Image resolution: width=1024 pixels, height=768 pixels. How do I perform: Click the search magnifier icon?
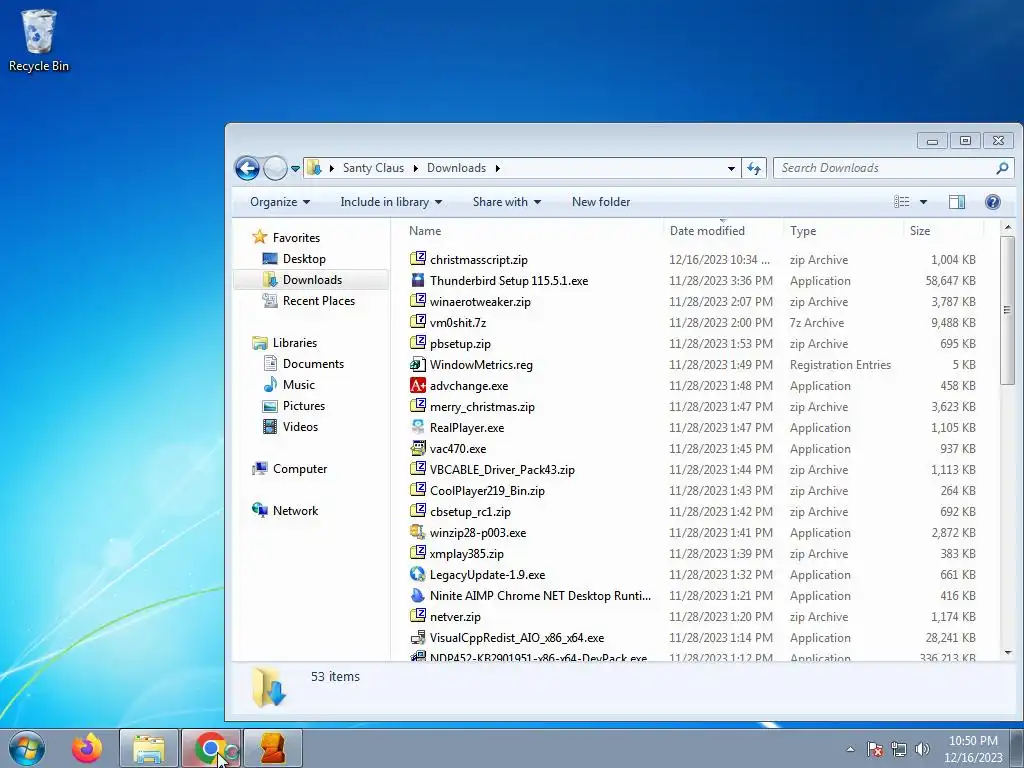[1002, 168]
